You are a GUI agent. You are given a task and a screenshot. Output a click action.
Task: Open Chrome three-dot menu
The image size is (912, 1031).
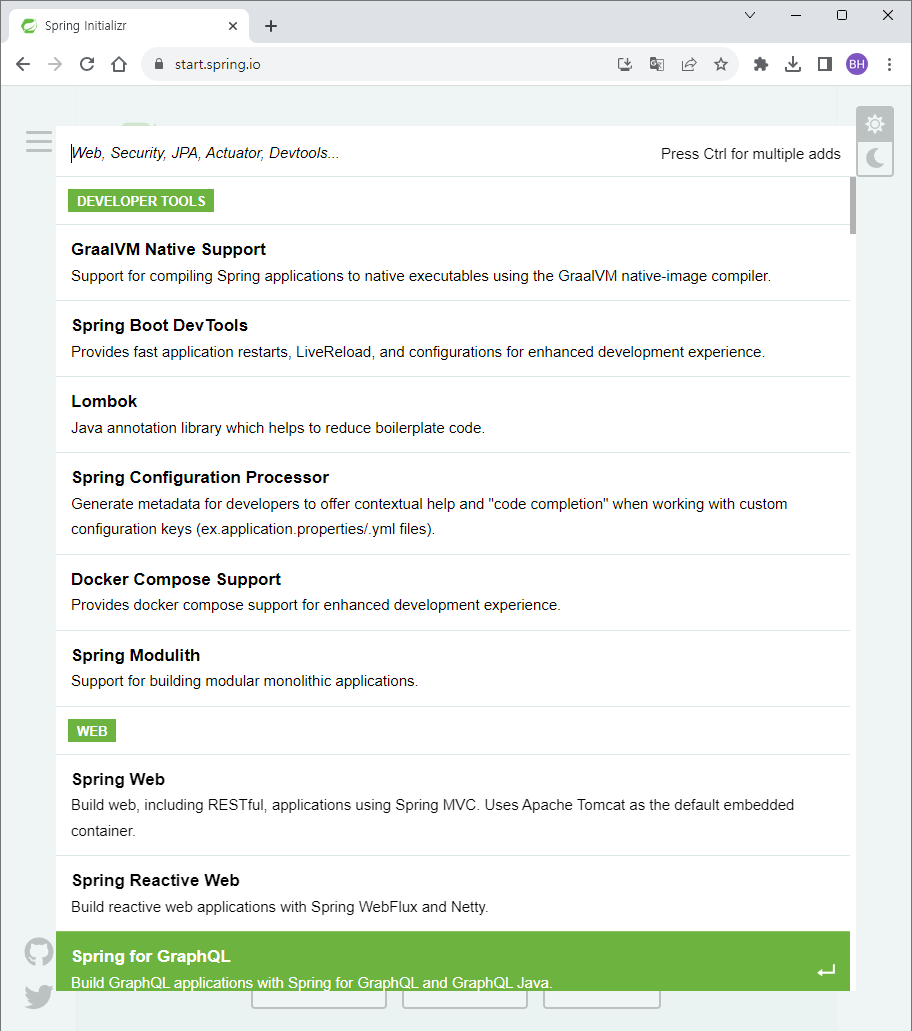pyautogui.click(x=889, y=64)
